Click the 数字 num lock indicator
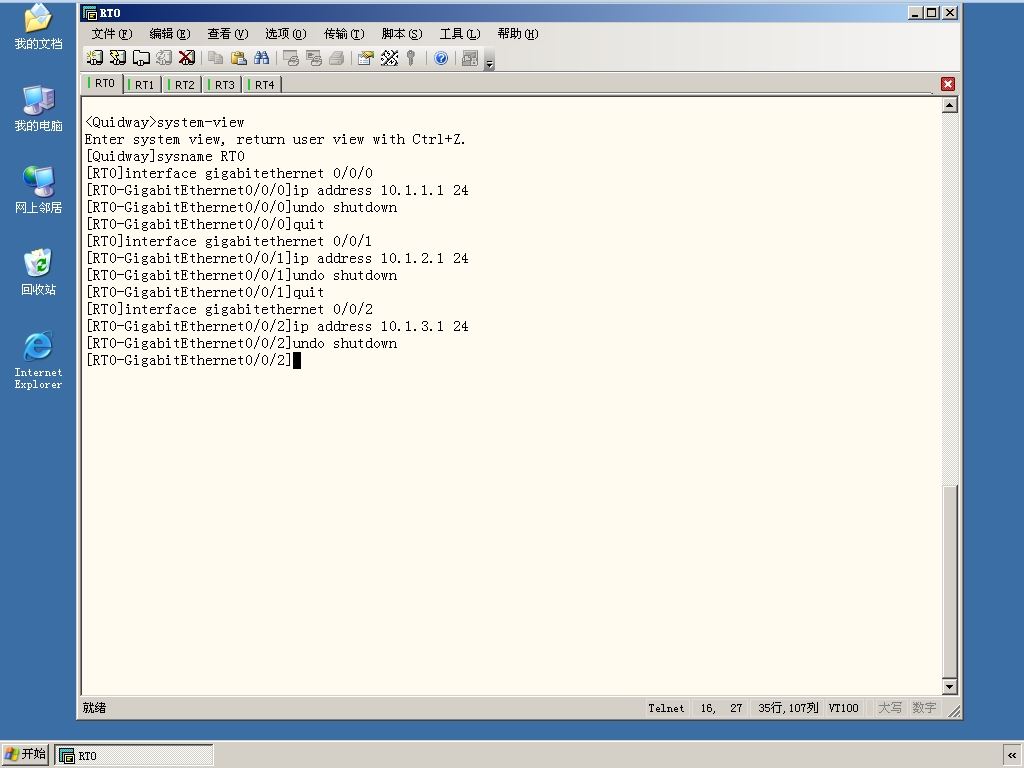 point(924,708)
